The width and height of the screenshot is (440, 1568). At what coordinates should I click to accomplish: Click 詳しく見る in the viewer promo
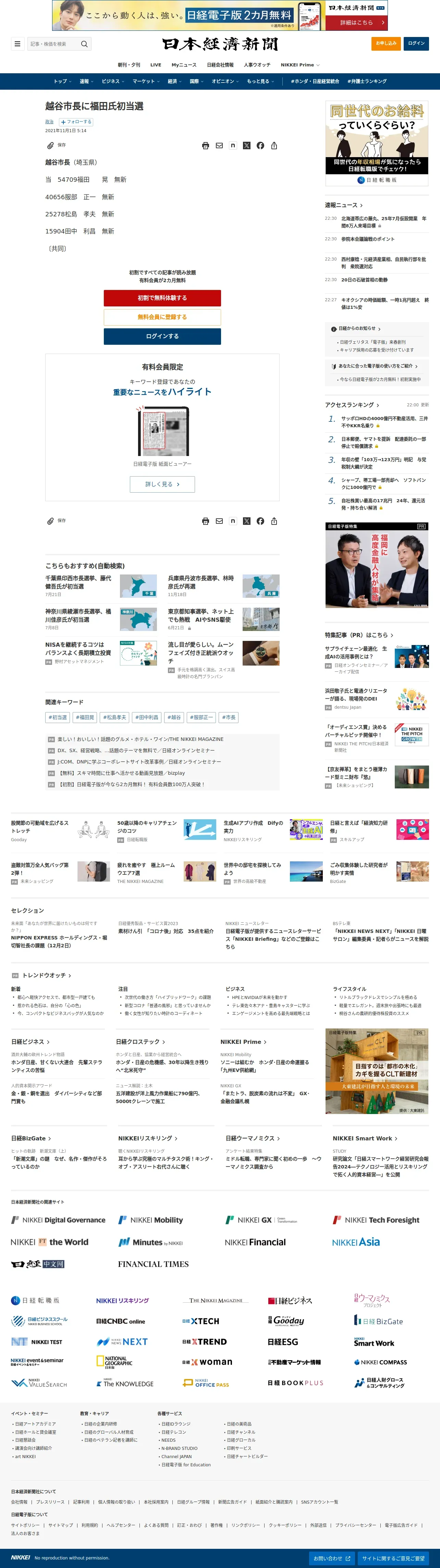point(162,484)
